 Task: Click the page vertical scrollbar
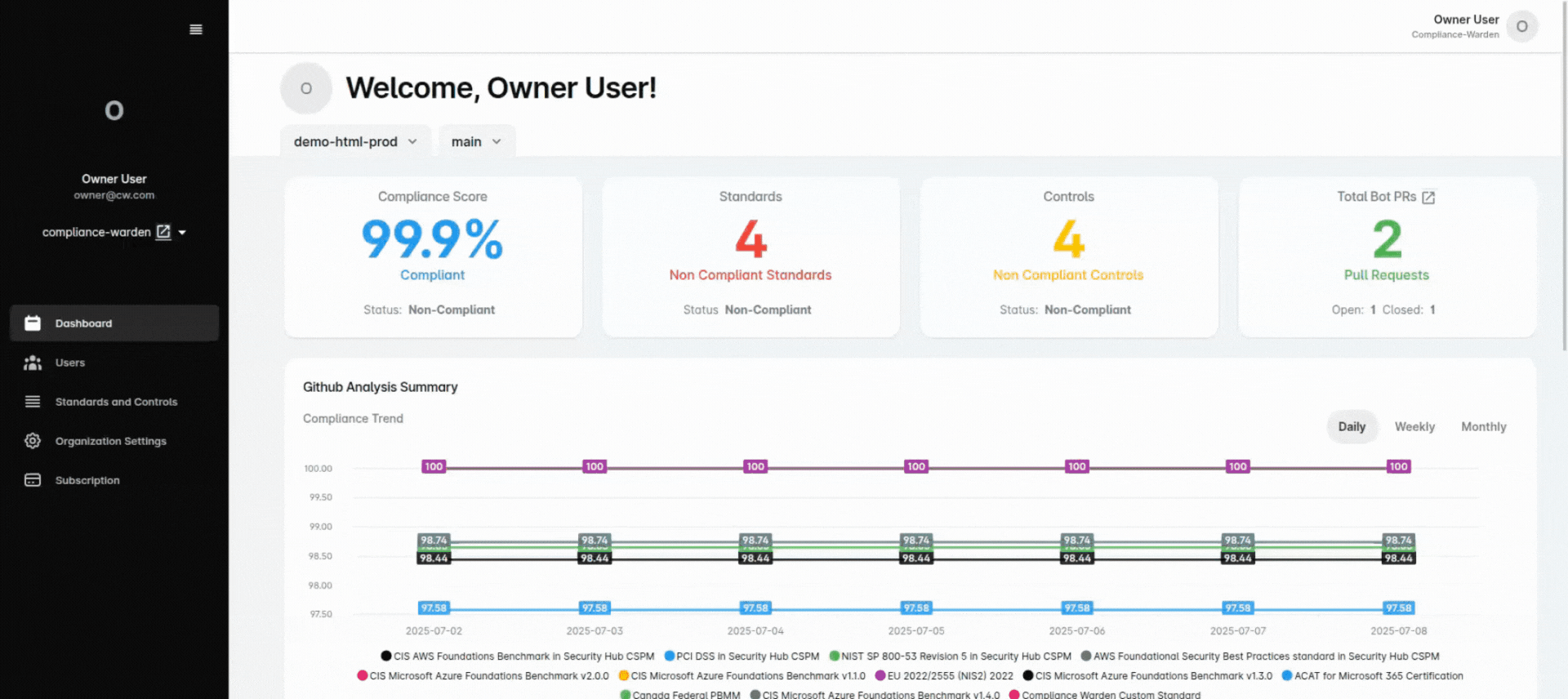[x=1564, y=176]
